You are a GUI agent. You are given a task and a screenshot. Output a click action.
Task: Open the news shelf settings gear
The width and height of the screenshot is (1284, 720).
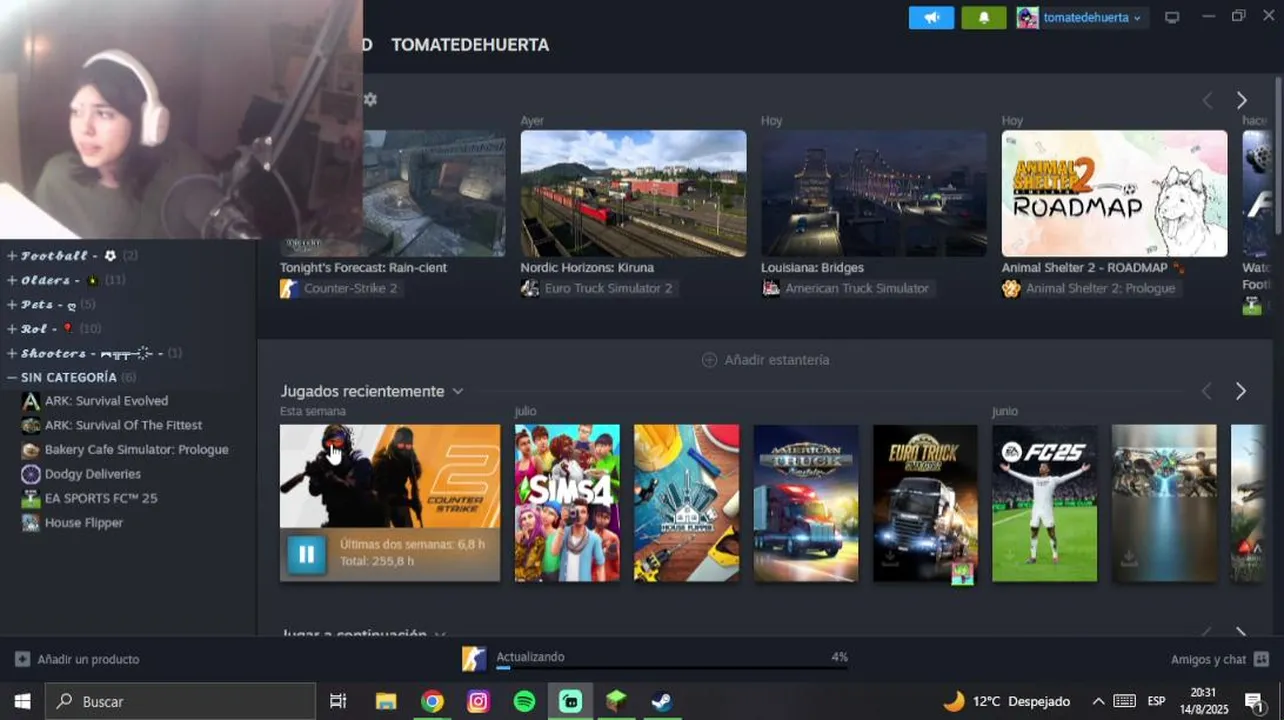pyautogui.click(x=370, y=99)
